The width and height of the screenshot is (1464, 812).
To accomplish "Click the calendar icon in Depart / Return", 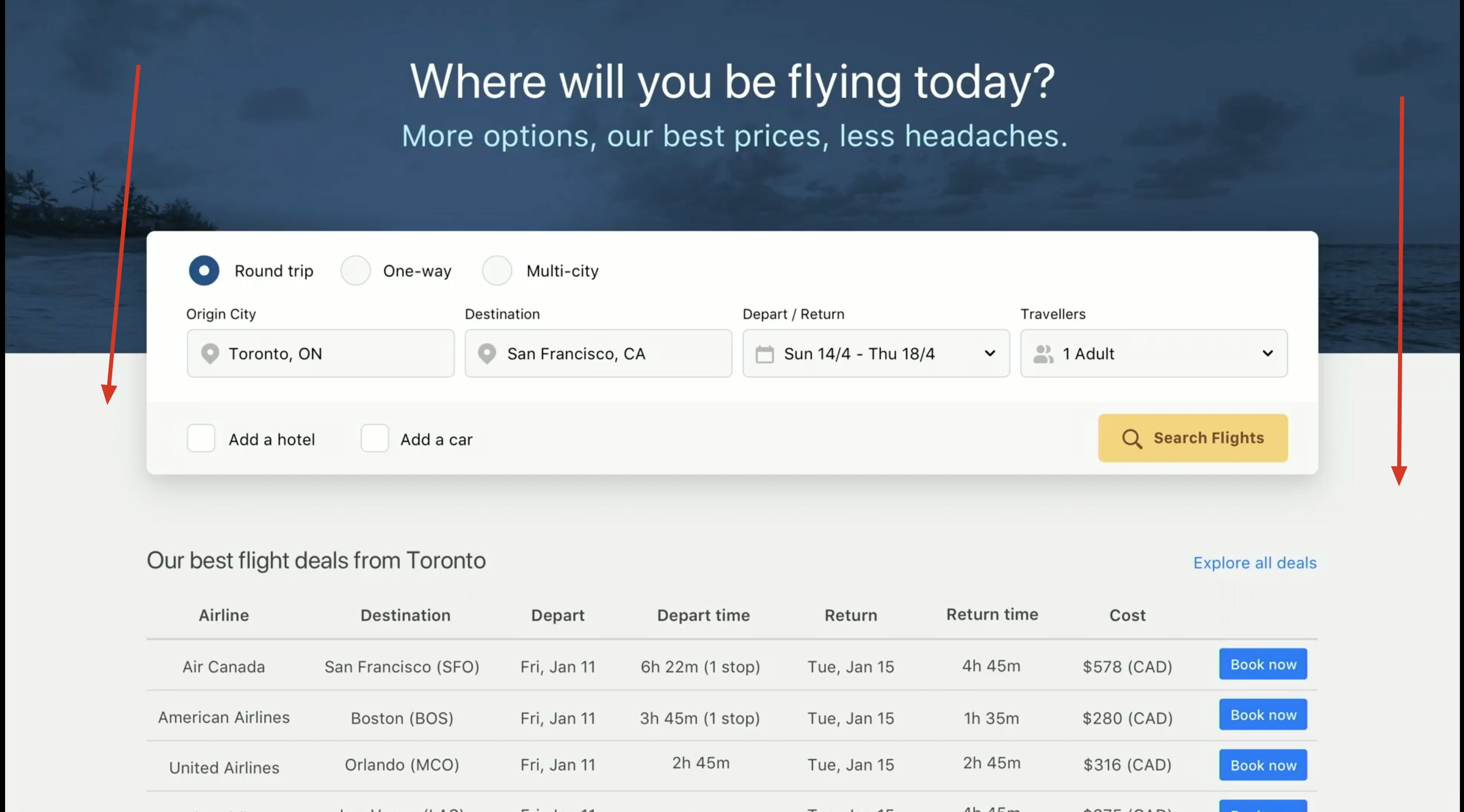I will tap(764, 354).
